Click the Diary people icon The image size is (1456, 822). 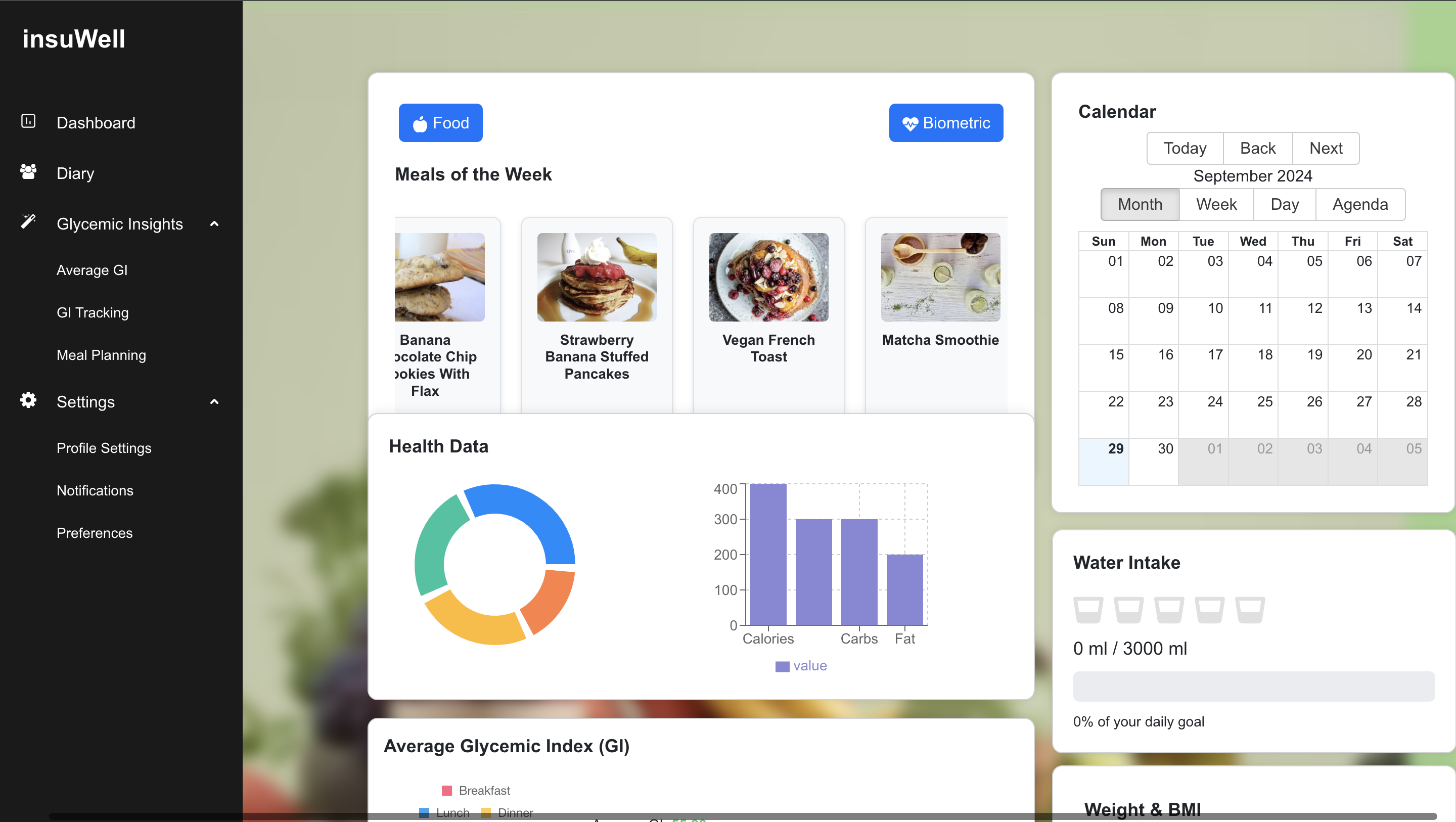[28, 171]
